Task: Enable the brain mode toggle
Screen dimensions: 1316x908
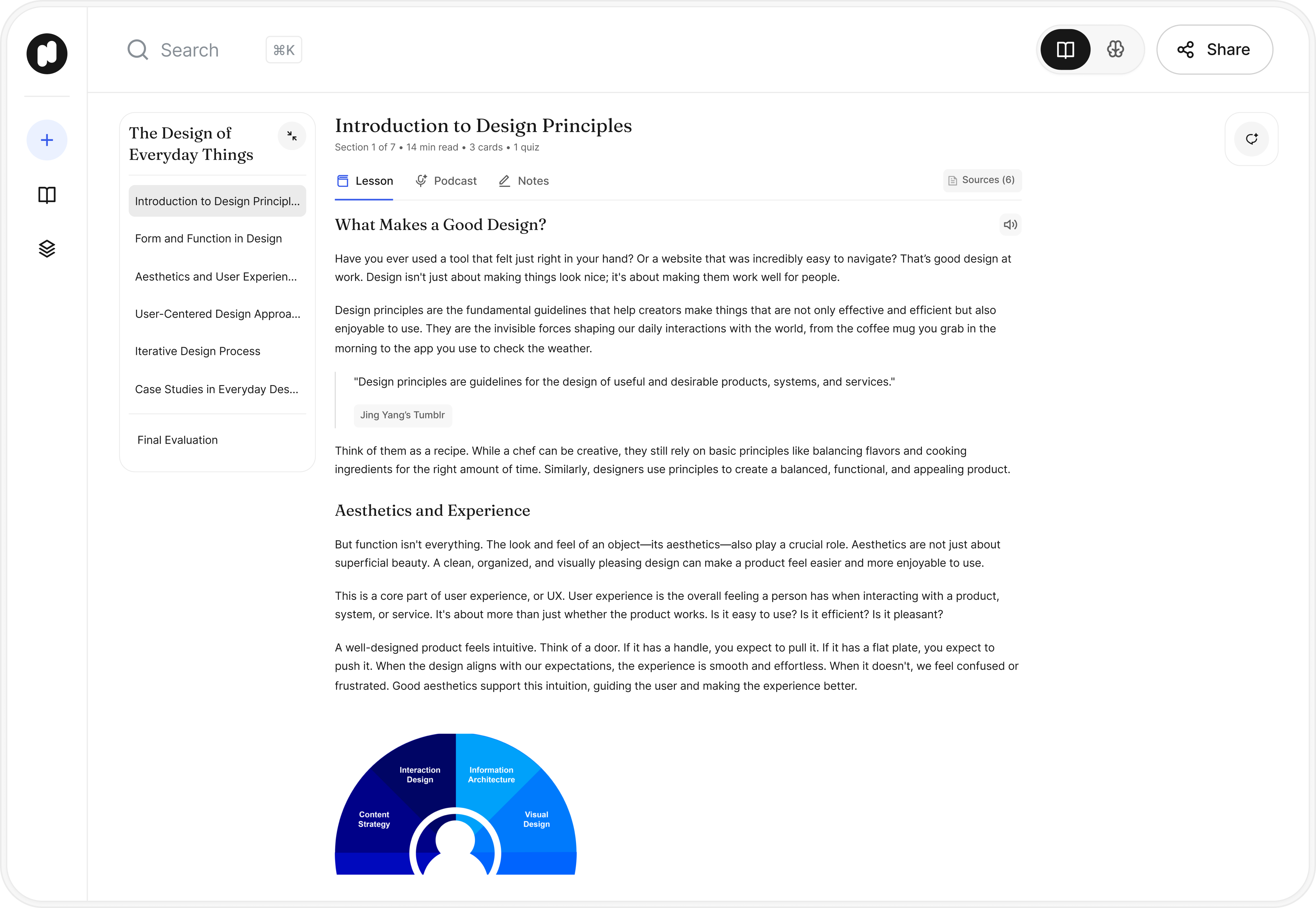Action: pyautogui.click(x=1115, y=49)
